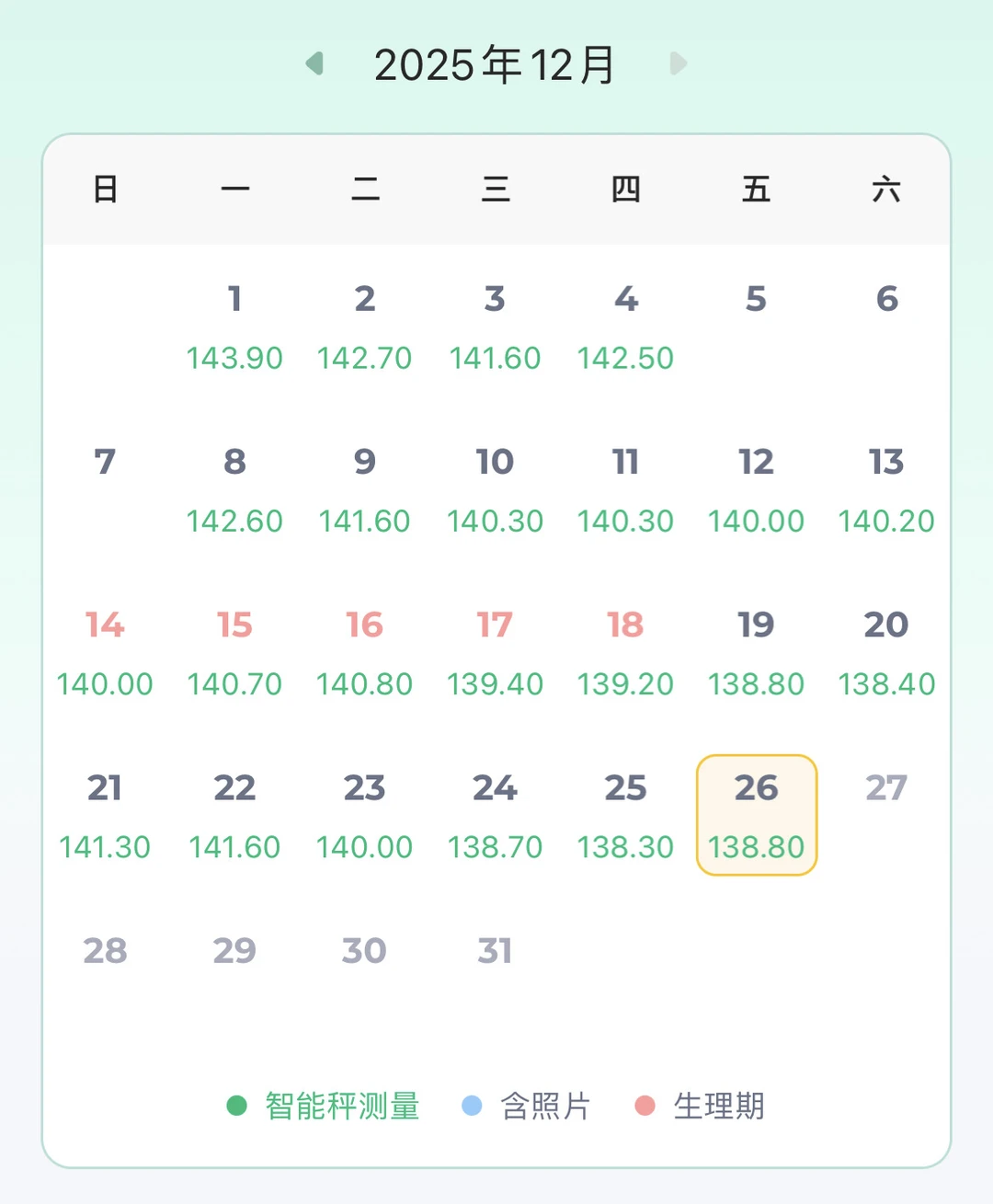Open December 20 weight 138.40
The height and width of the screenshot is (1204, 993).
tap(885, 652)
